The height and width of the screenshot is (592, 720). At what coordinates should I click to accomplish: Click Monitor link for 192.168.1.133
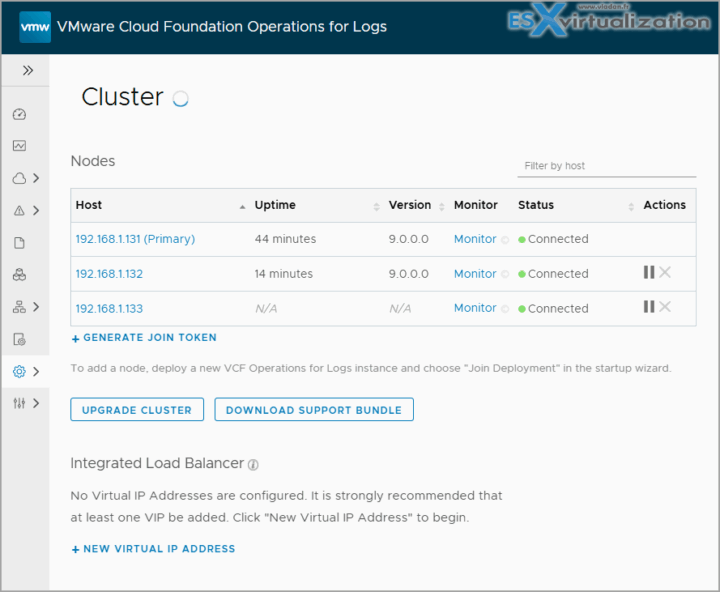point(475,308)
